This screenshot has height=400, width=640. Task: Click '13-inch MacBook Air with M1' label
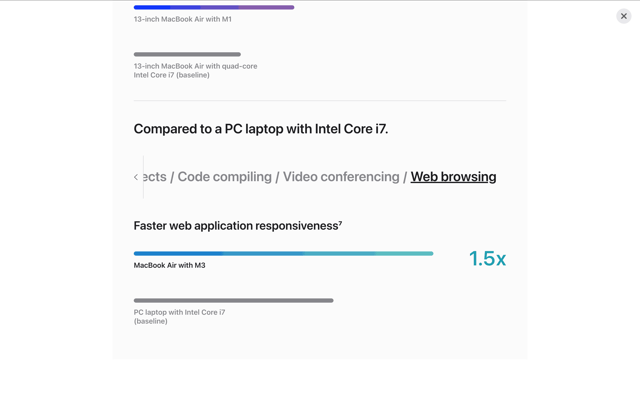[182, 19]
